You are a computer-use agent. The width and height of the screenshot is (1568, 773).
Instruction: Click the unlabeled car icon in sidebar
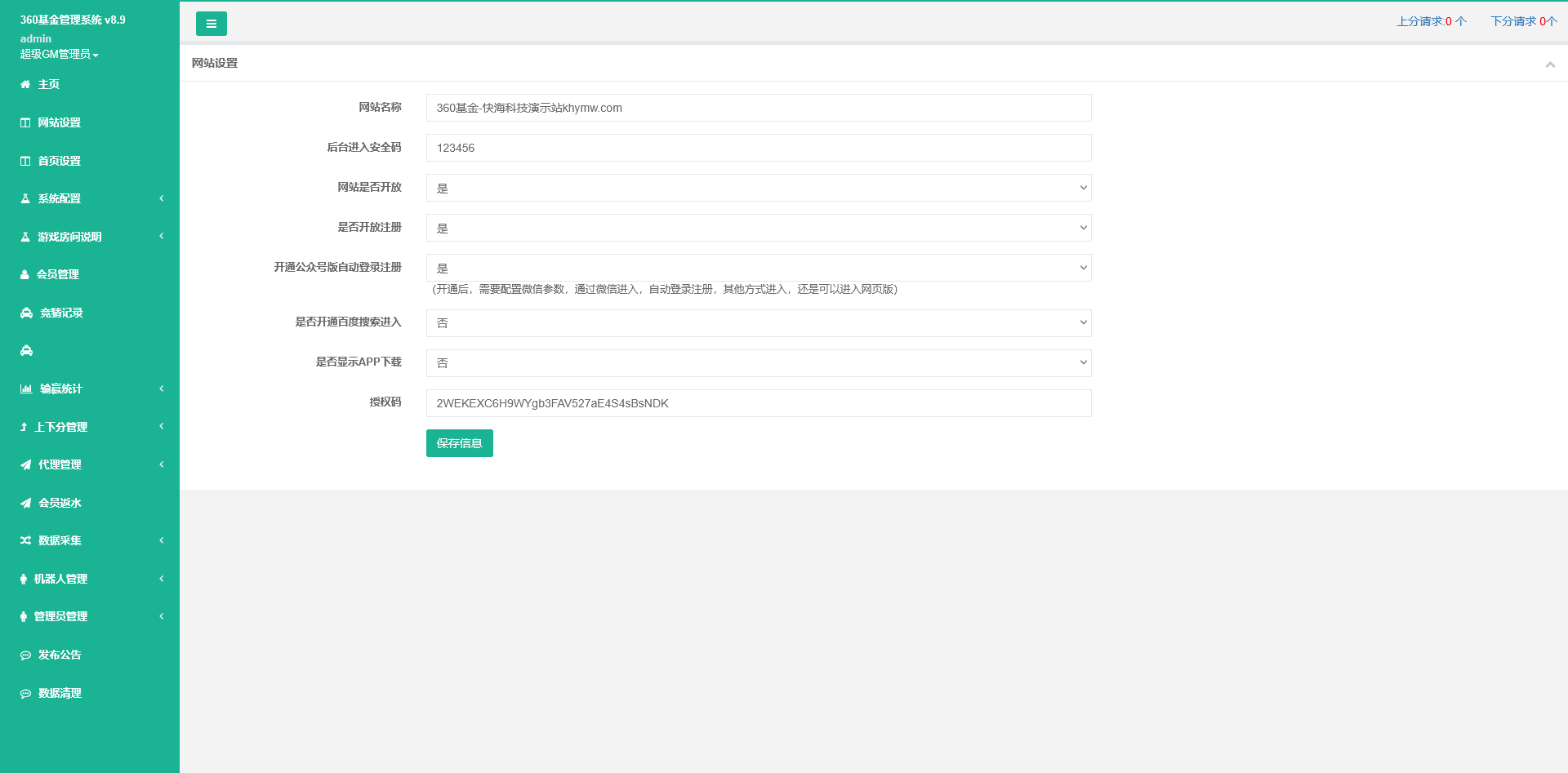click(26, 351)
